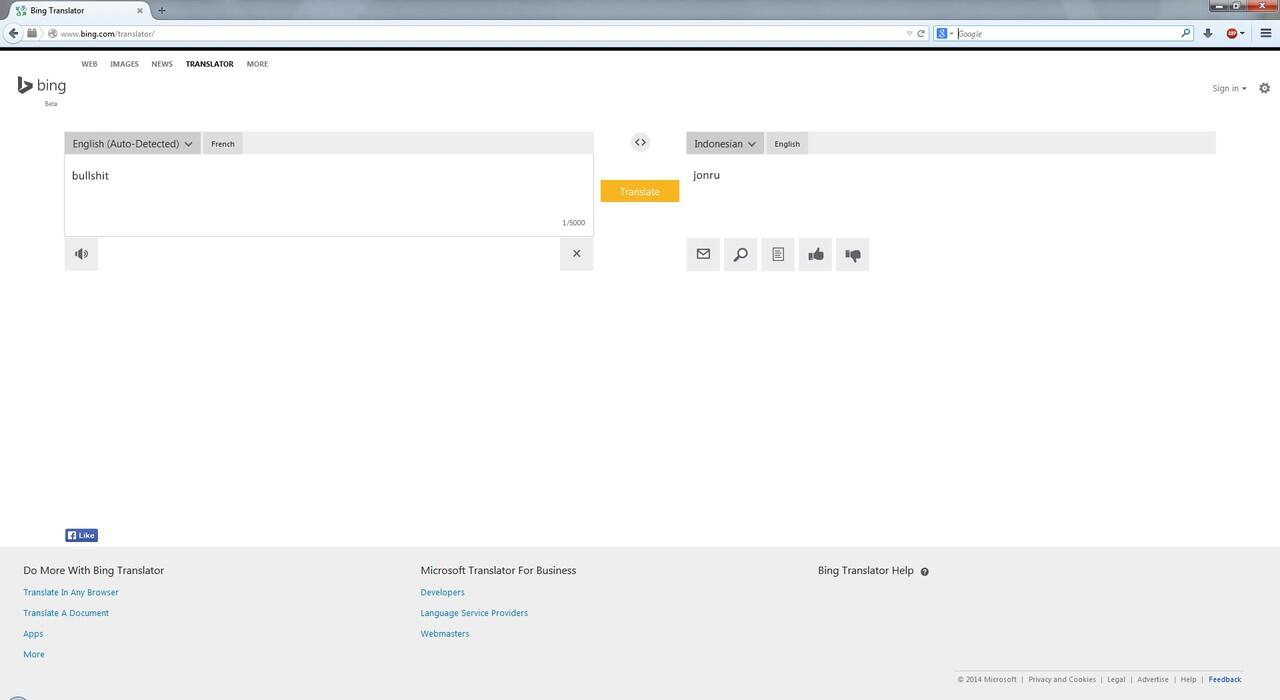This screenshot has height=700, width=1280.
Task: Open the Apps link
Action: (33, 634)
